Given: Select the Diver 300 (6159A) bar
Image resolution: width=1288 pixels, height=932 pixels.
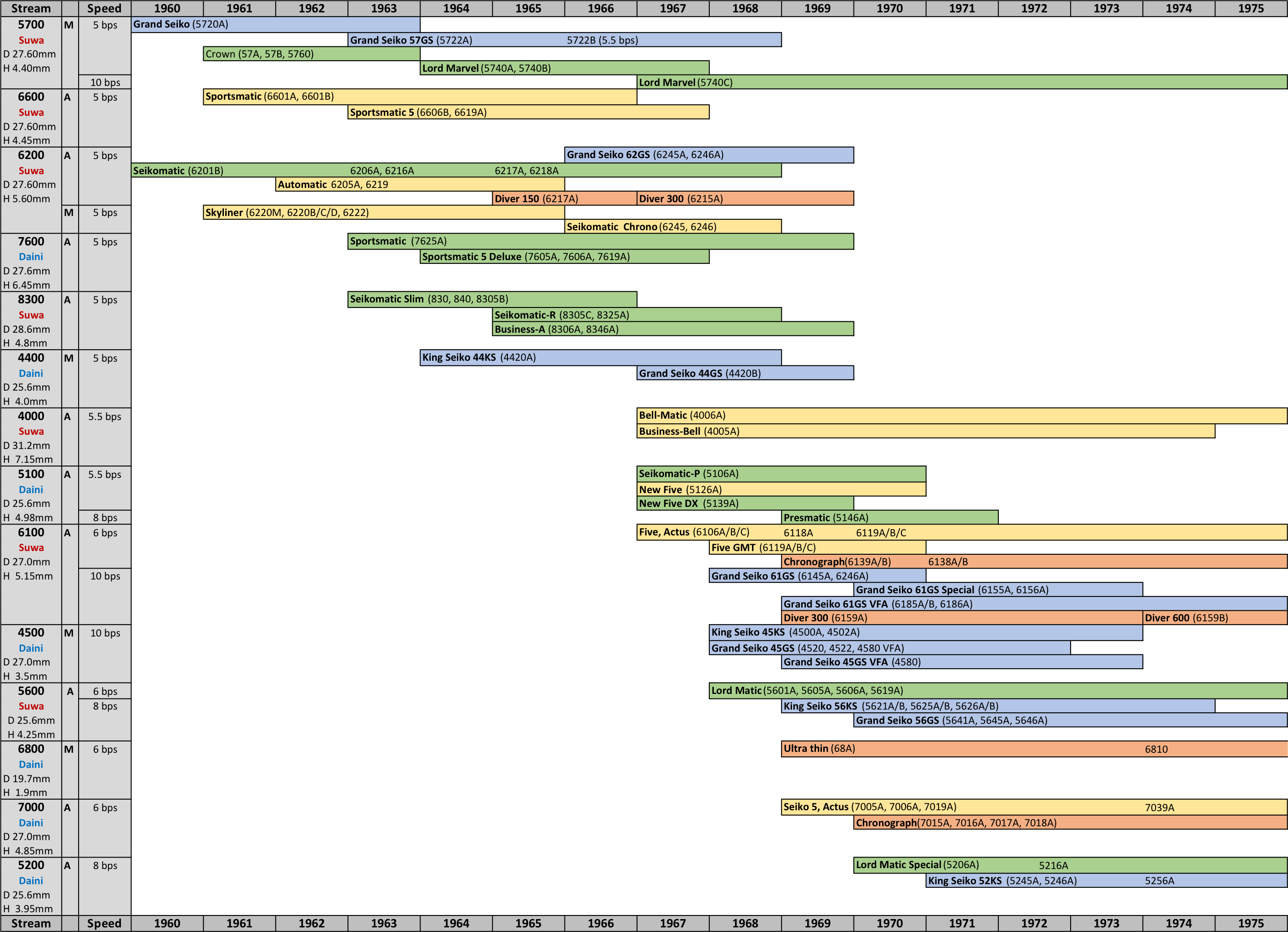Looking at the screenshot, I should [x=962, y=618].
